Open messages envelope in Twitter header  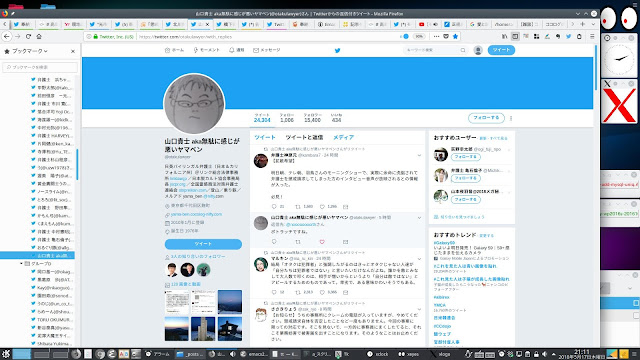(x=267, y=50)
